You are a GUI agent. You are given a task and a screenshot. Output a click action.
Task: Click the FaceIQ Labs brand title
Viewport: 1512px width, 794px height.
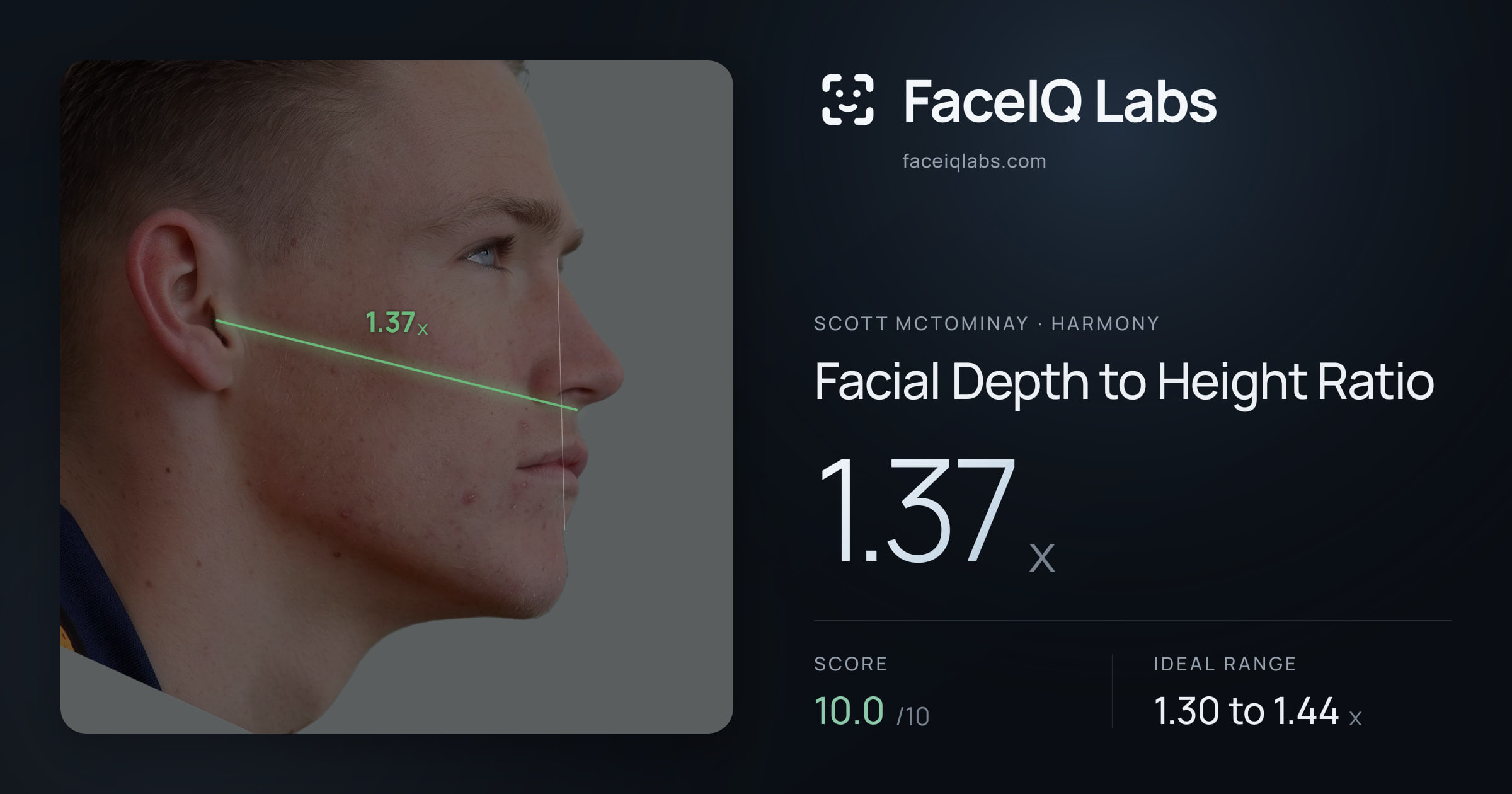click(1060, 101)
